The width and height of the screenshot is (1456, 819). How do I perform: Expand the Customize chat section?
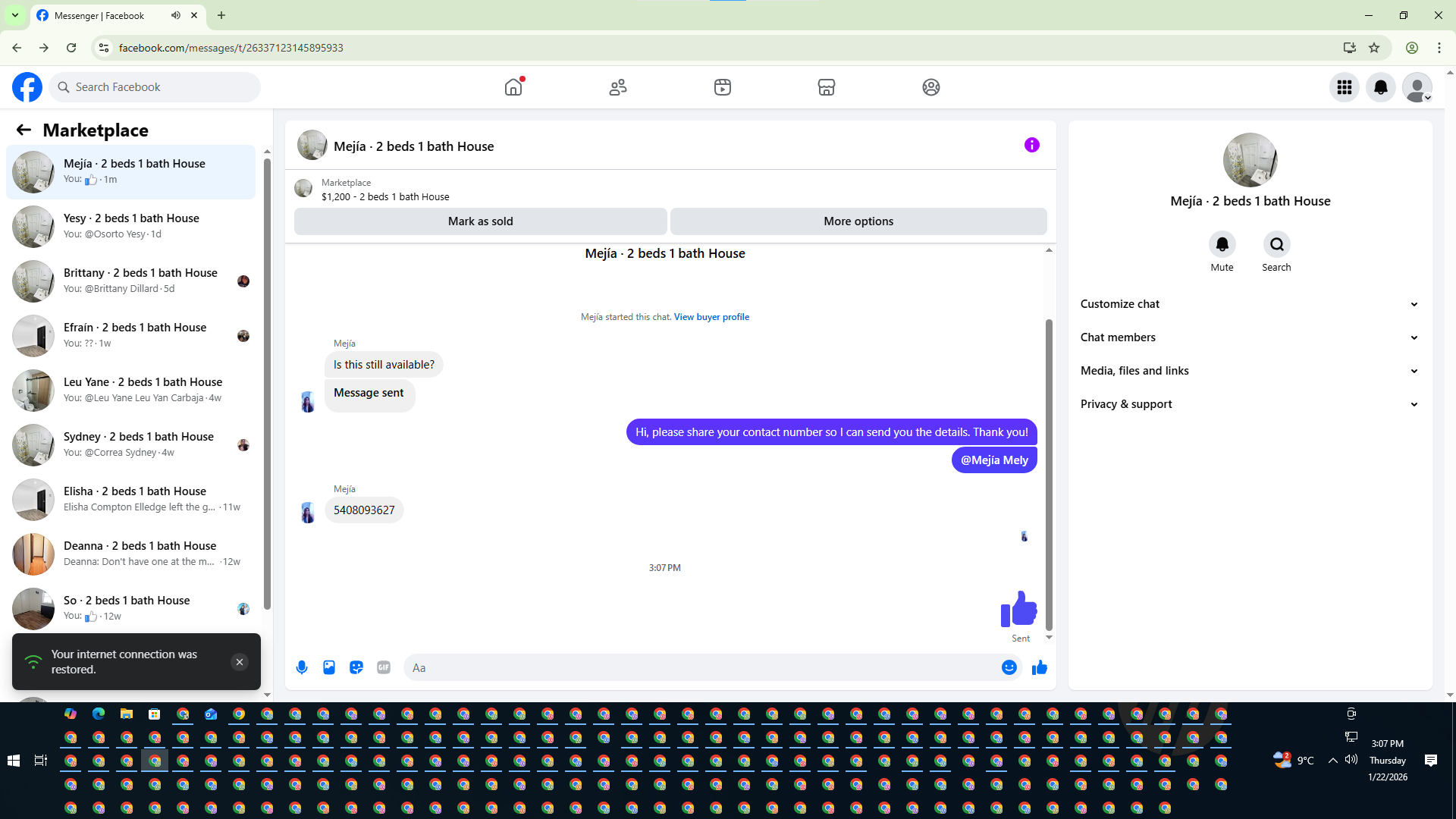(1250, 304)
